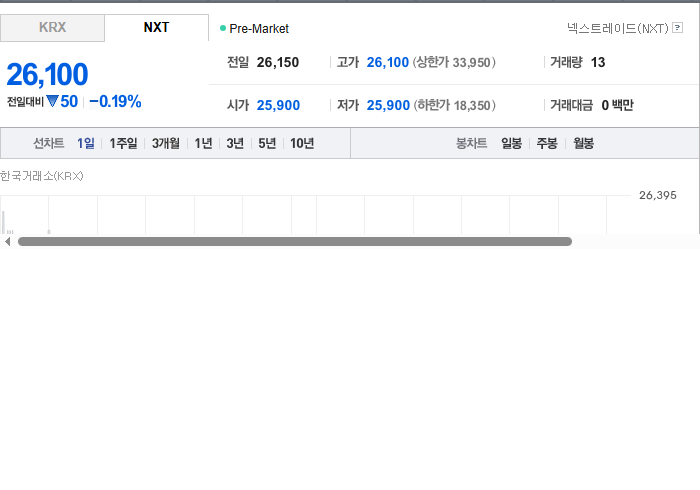
Task: Open the Nextrade (NXT) help question-mark icon
Action: pos(677,28)
